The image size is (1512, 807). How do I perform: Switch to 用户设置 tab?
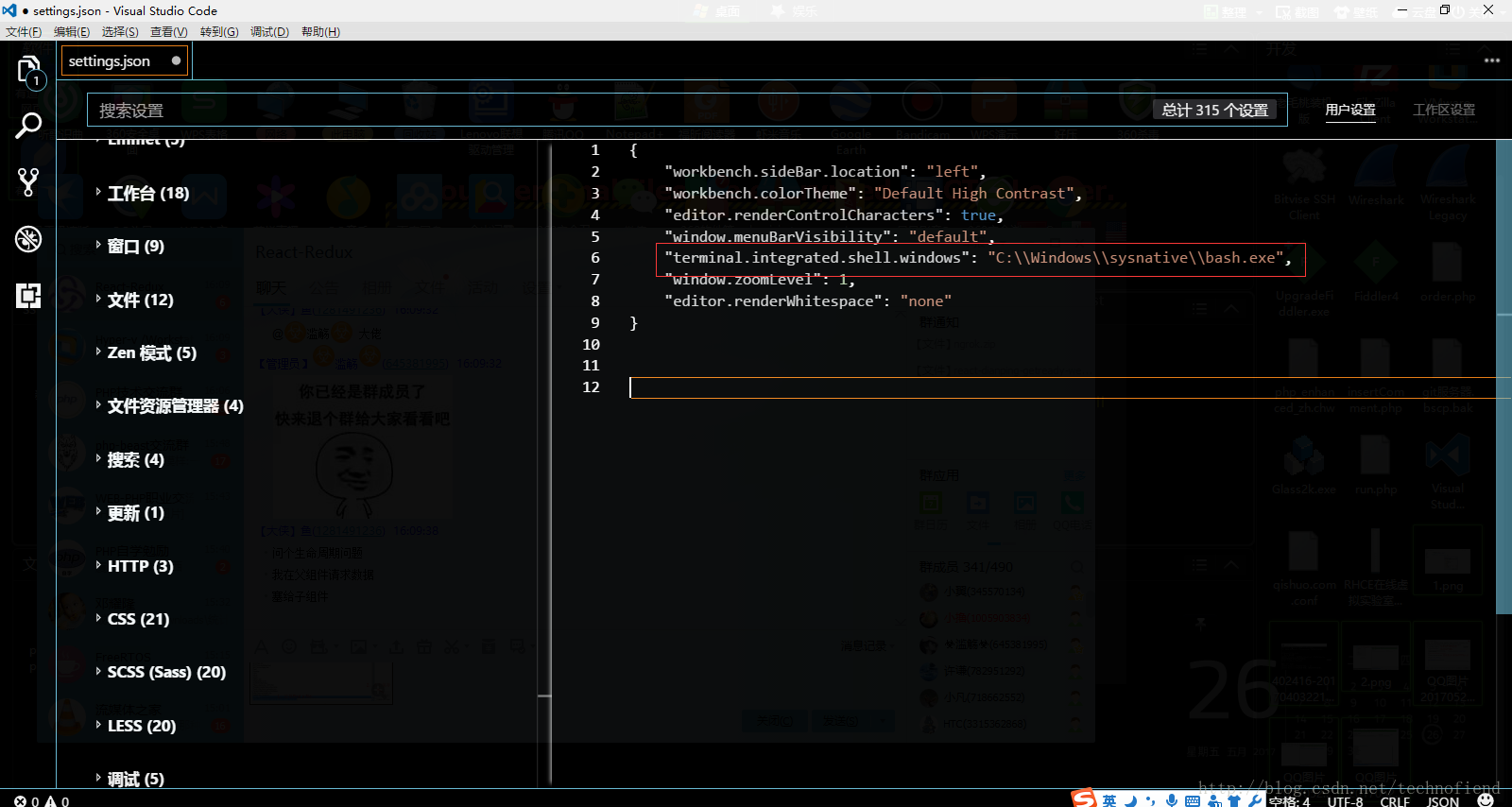[1350, 110]
